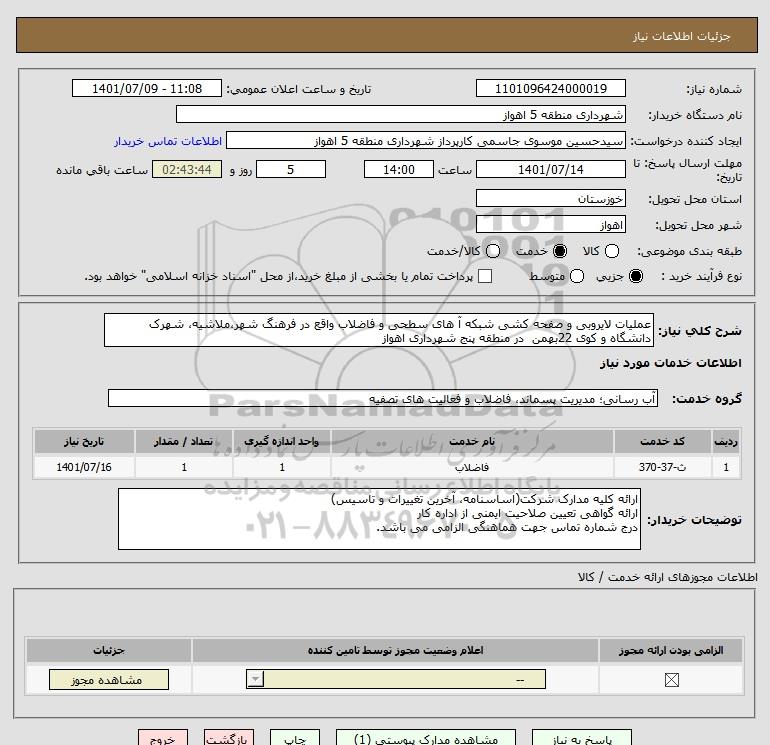This screenshot has height=745, width=770.
Task: Click the deadline time field 14:00
Action: pyautogui.click(x=399, y=169)
